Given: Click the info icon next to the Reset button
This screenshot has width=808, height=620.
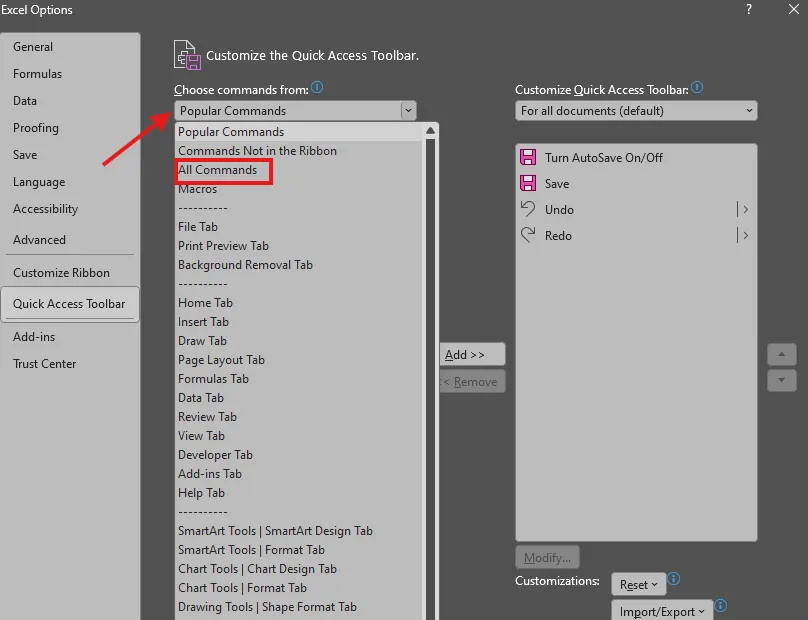Looking at the screenshot, I should [672, 579].
